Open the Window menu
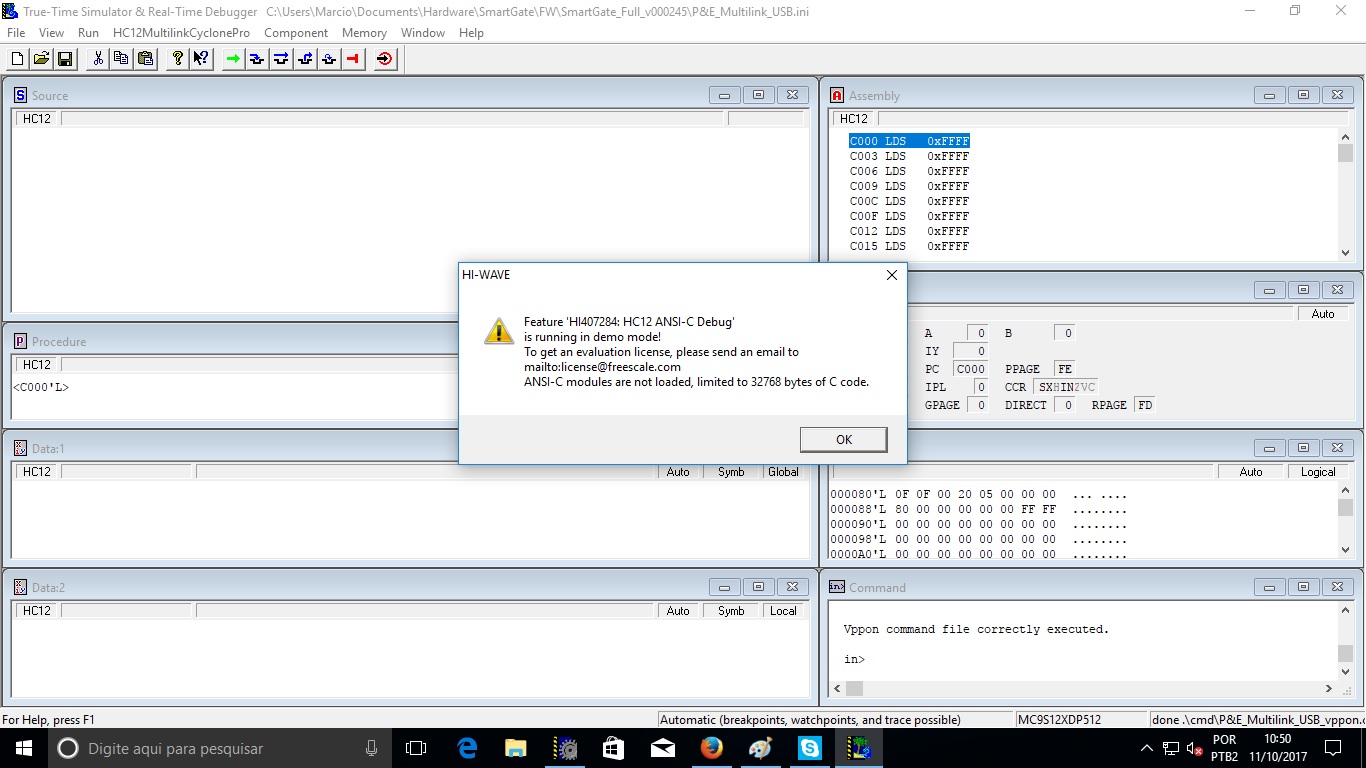The width and height of the screenshot is (1366, 768). 423,33
